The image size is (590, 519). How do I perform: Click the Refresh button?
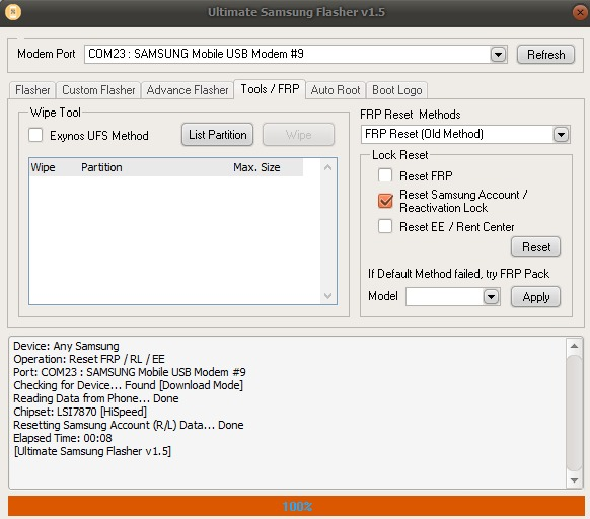[546, 55]
